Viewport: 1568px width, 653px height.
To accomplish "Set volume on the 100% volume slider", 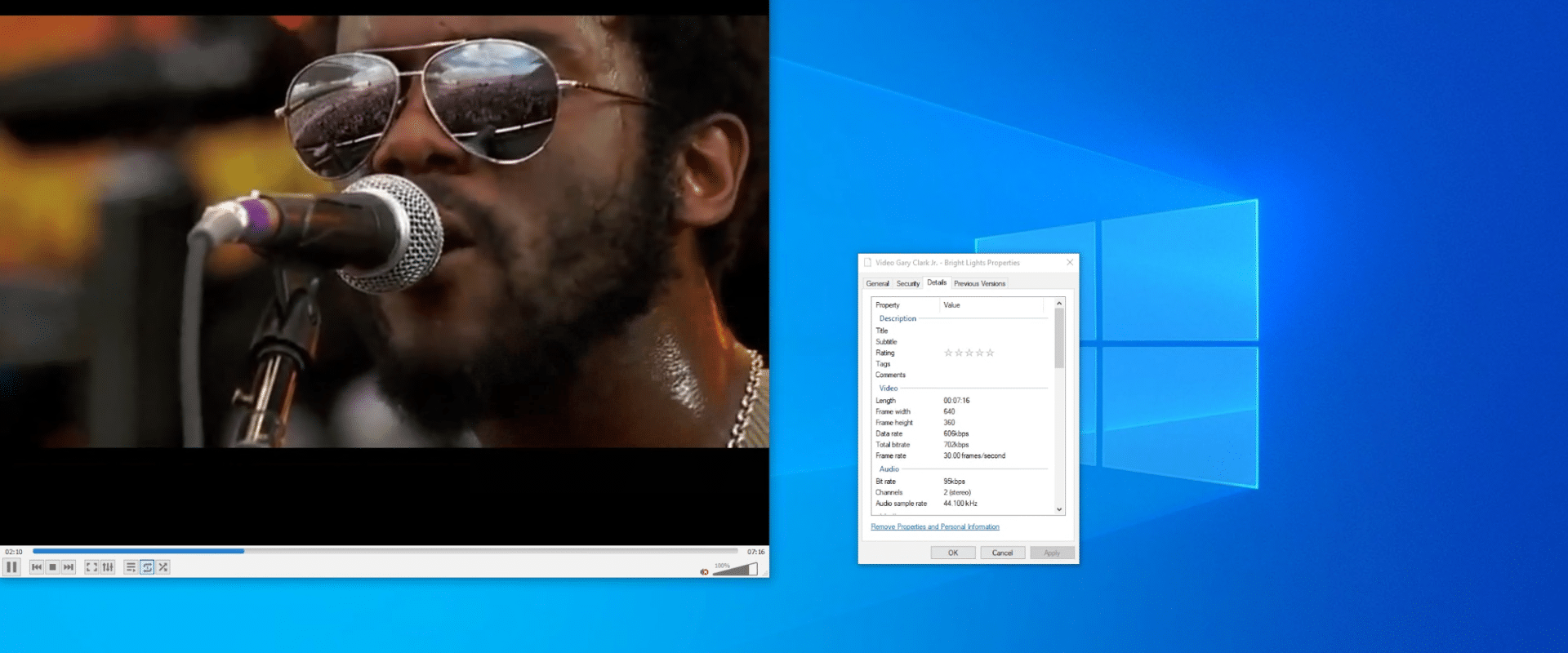I will pyautogui.click(x=735, y=569).
